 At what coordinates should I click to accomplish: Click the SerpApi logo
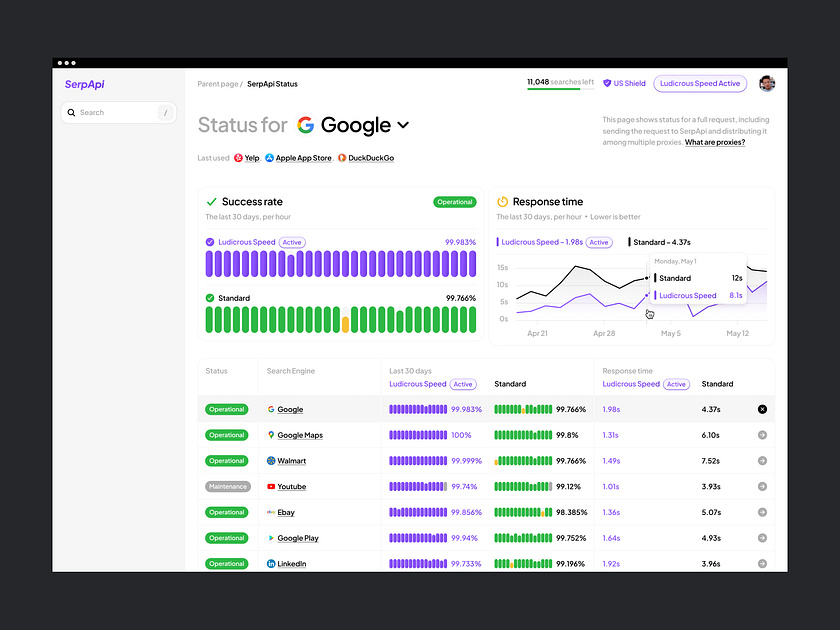[x=85, y=84]
